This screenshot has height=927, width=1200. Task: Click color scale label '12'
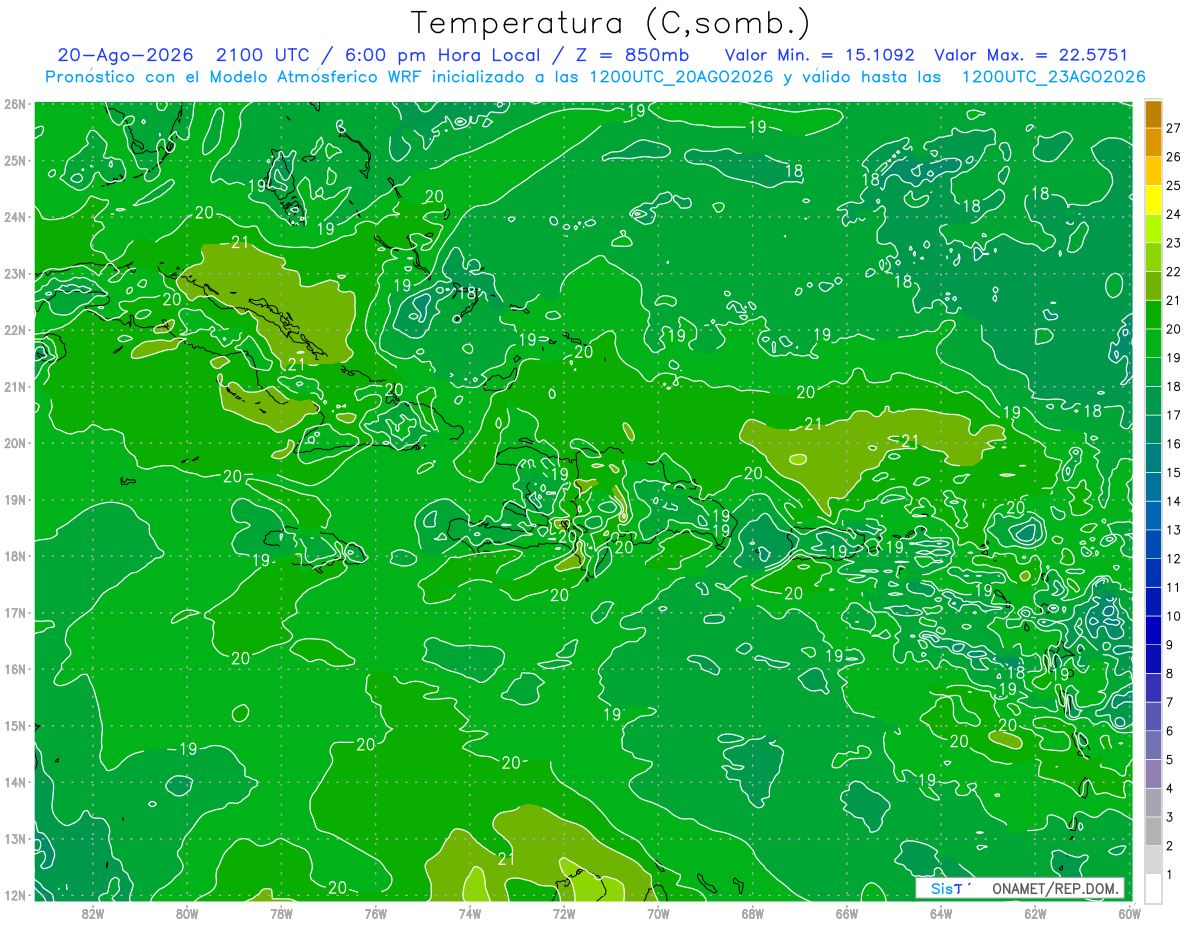[x=1174, y=558]
